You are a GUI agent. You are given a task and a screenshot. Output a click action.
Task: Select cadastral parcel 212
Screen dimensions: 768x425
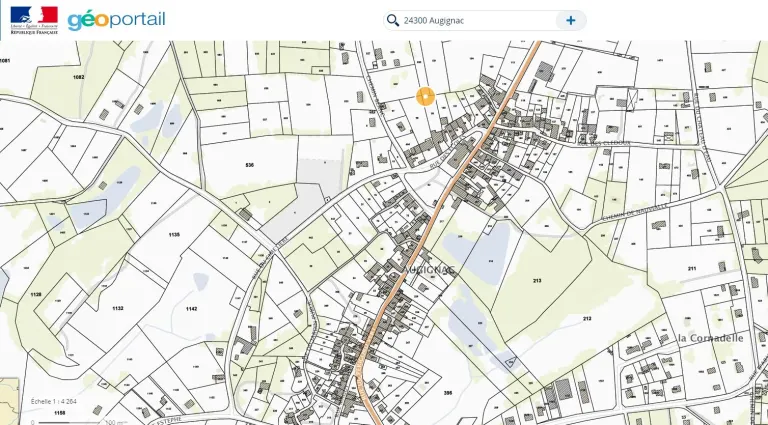587,318
